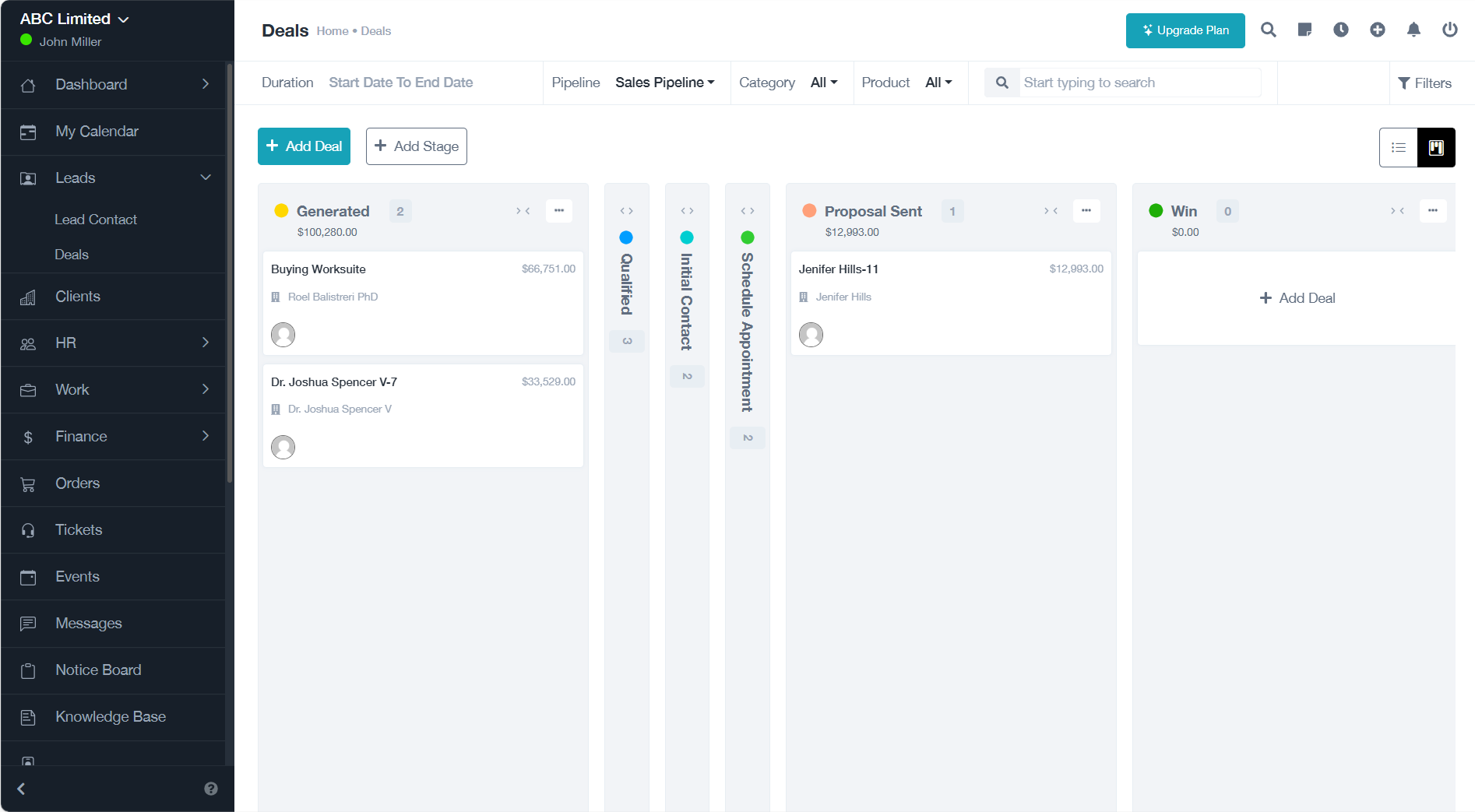Open the help question mark icon

coord(210,789)
